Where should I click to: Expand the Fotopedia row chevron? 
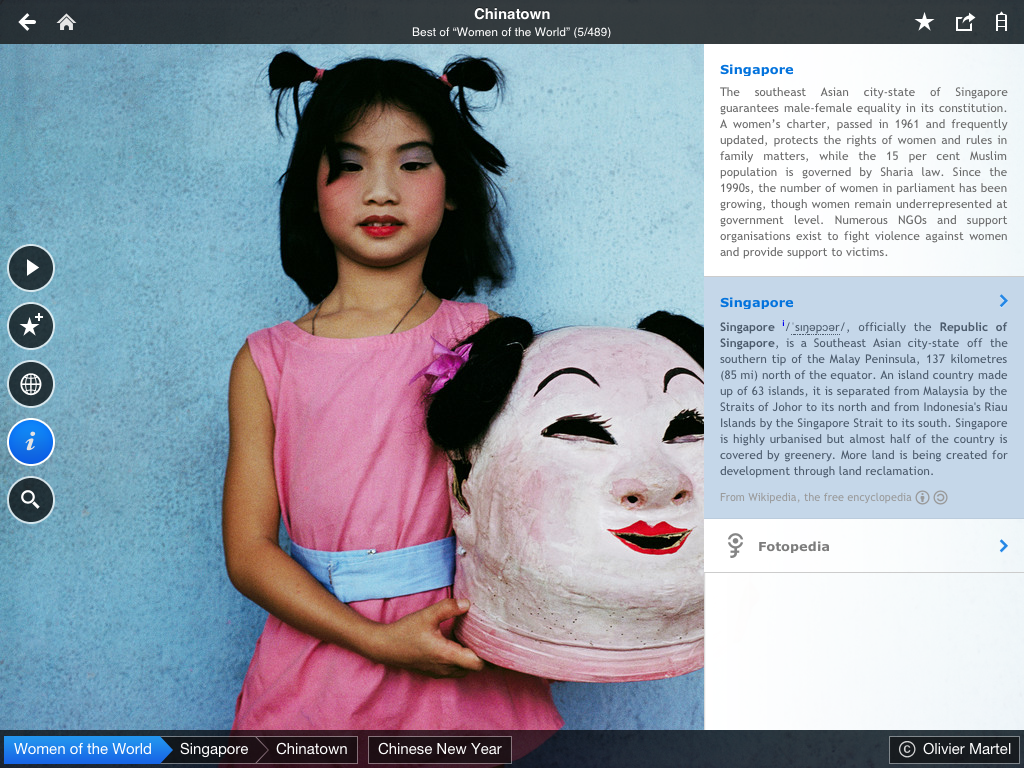(x=1004, y=546)
